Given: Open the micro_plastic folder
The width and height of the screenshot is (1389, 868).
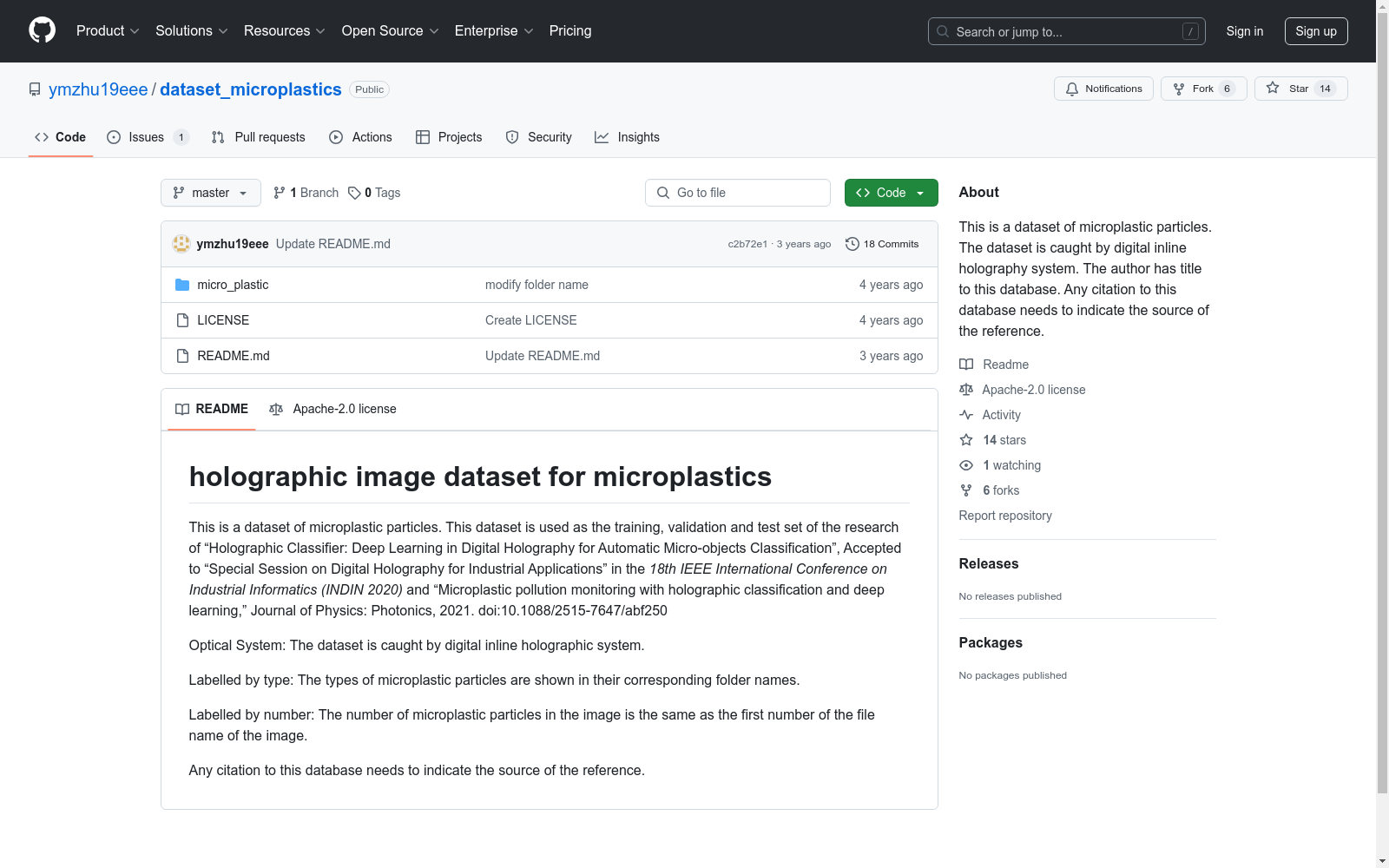Looking at the screenshot, I should click(x=233, y=285).
